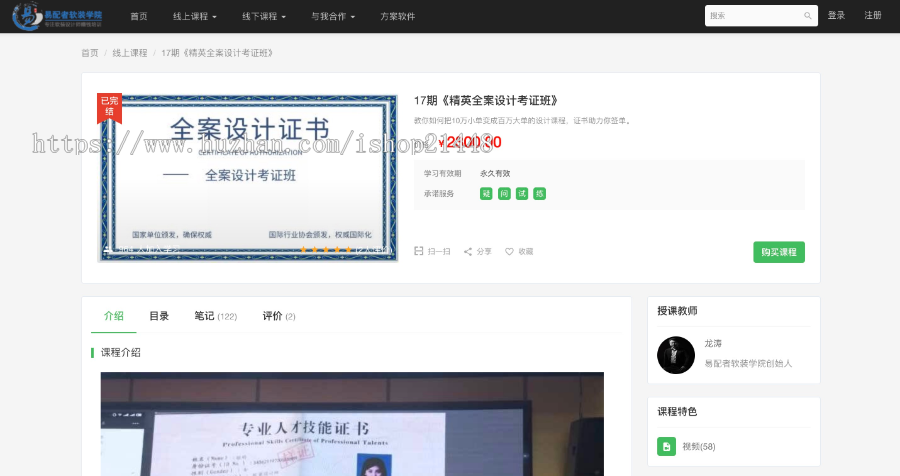The height and width of the screenshot is (476, 900).
Task: Click the breadcrumb text 17期《精英全案设计考证班》
Action: (217, 53)
